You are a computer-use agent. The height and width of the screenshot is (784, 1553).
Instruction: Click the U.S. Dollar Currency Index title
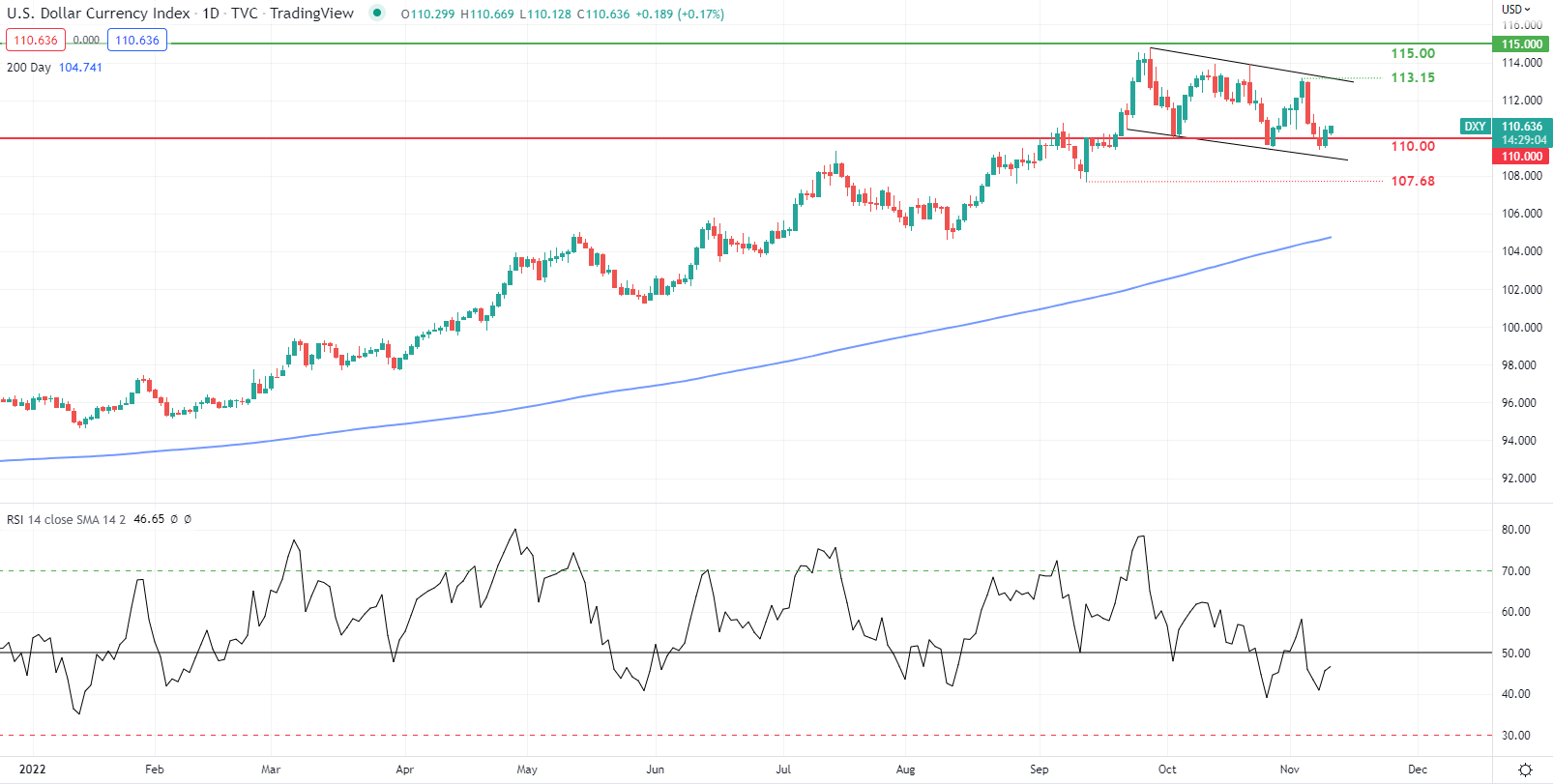tap(99, 14)
